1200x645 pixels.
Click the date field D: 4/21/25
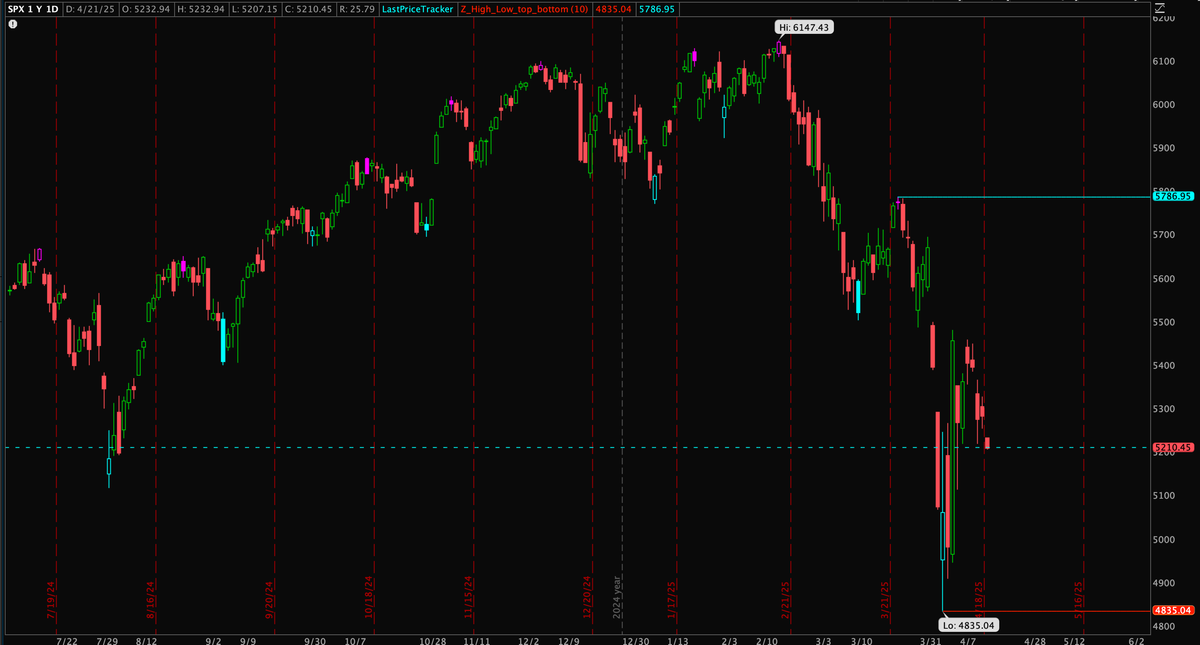point(90,8)
